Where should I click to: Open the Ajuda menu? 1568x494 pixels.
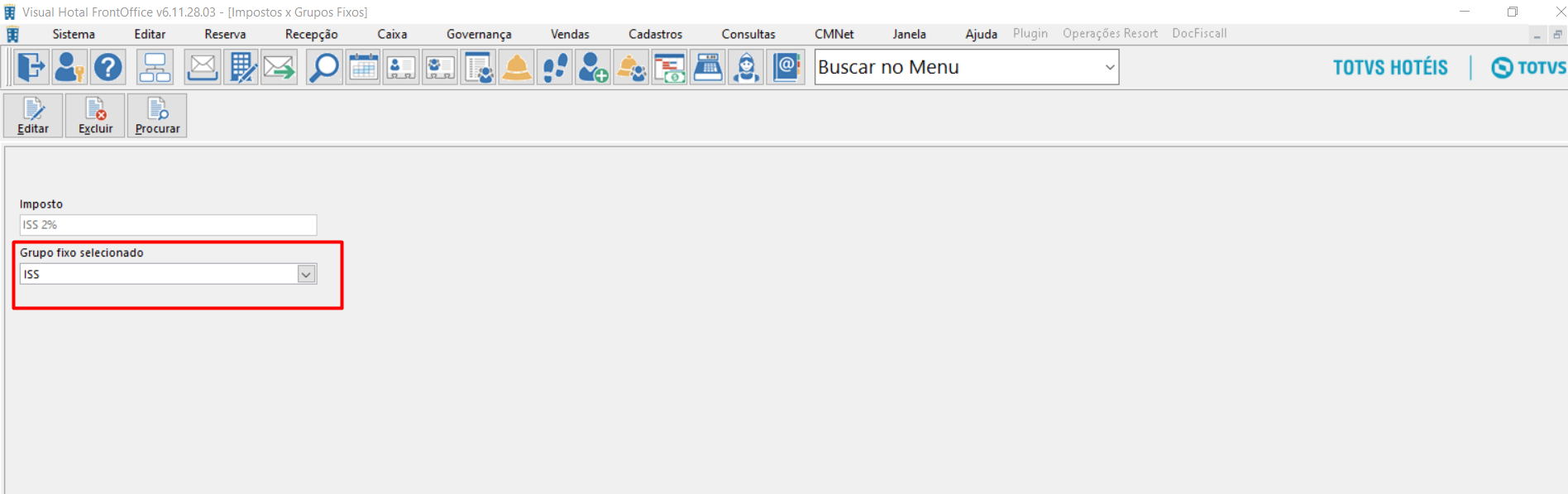pyautogui.click(x=981, y=34)
